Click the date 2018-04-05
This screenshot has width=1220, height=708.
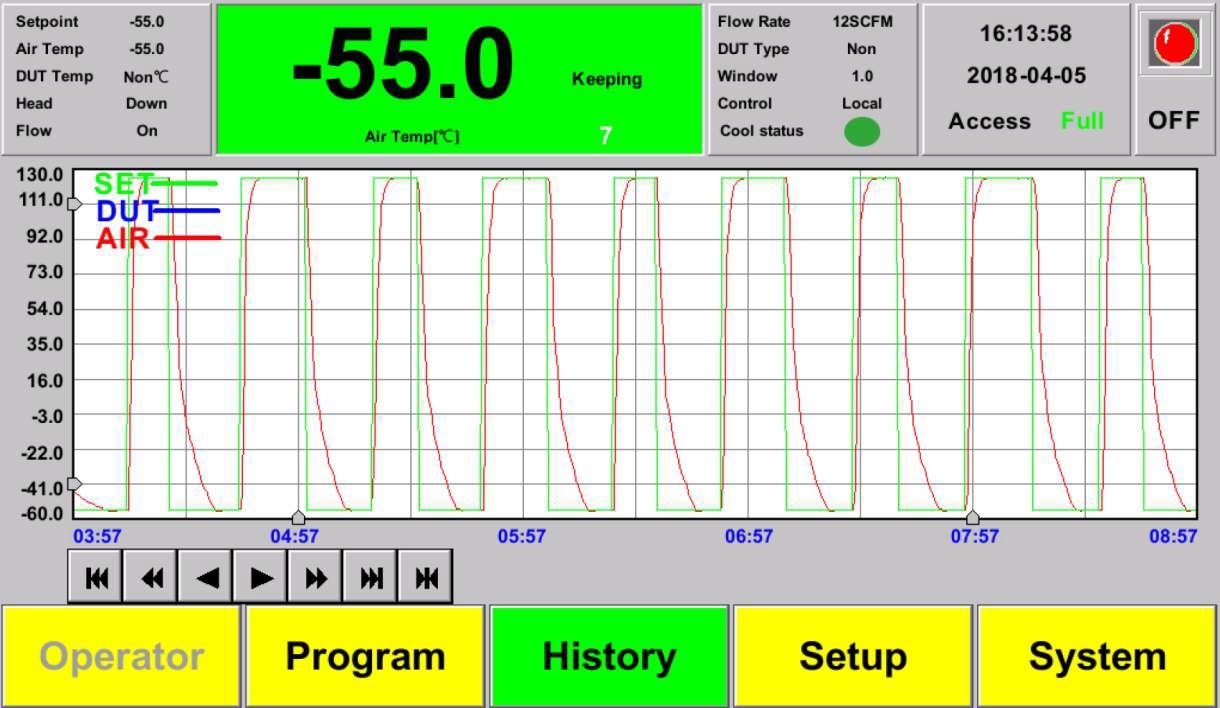coord(1026,76)
